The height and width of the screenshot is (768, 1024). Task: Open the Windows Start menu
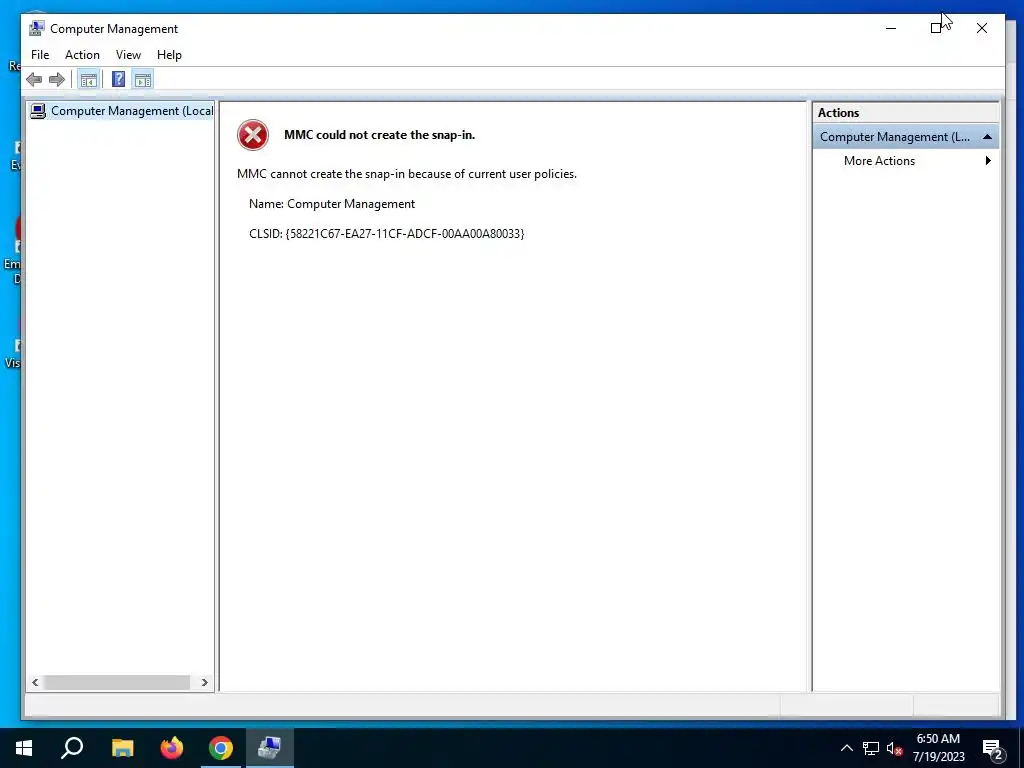point(24,748)
